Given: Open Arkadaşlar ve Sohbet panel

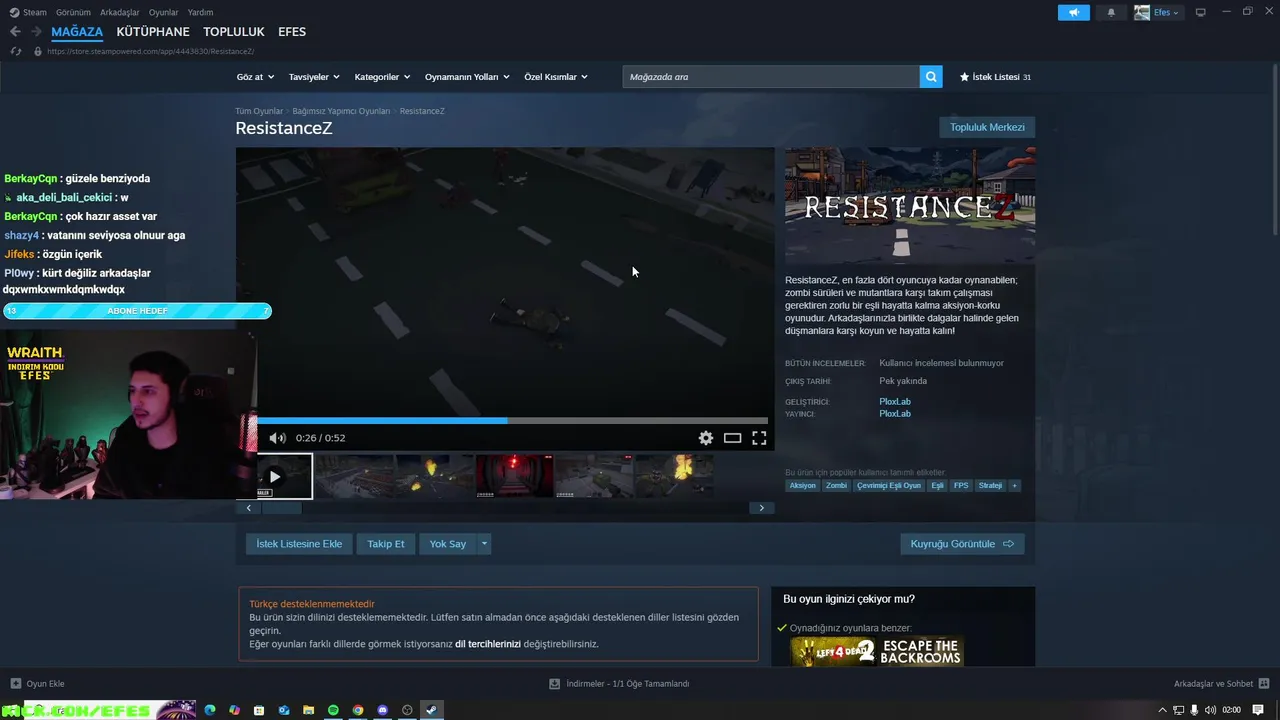Looking at the screenshot, I should tap(1221, 684).
